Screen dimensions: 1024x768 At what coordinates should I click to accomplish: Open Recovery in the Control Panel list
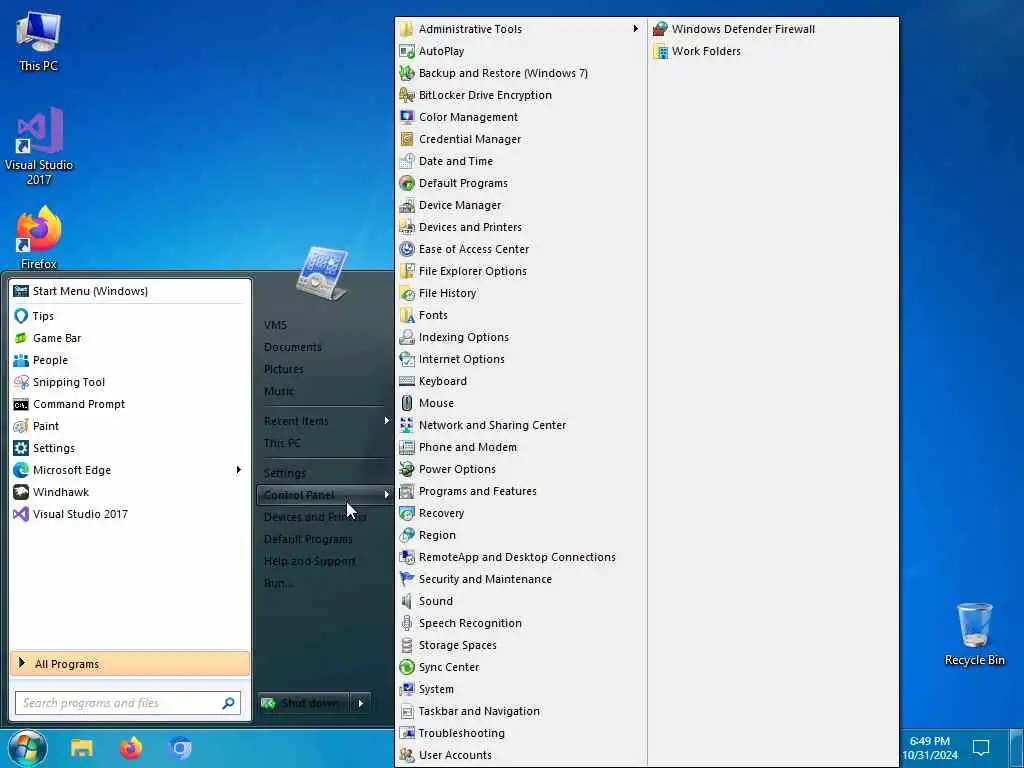(520, 513)
